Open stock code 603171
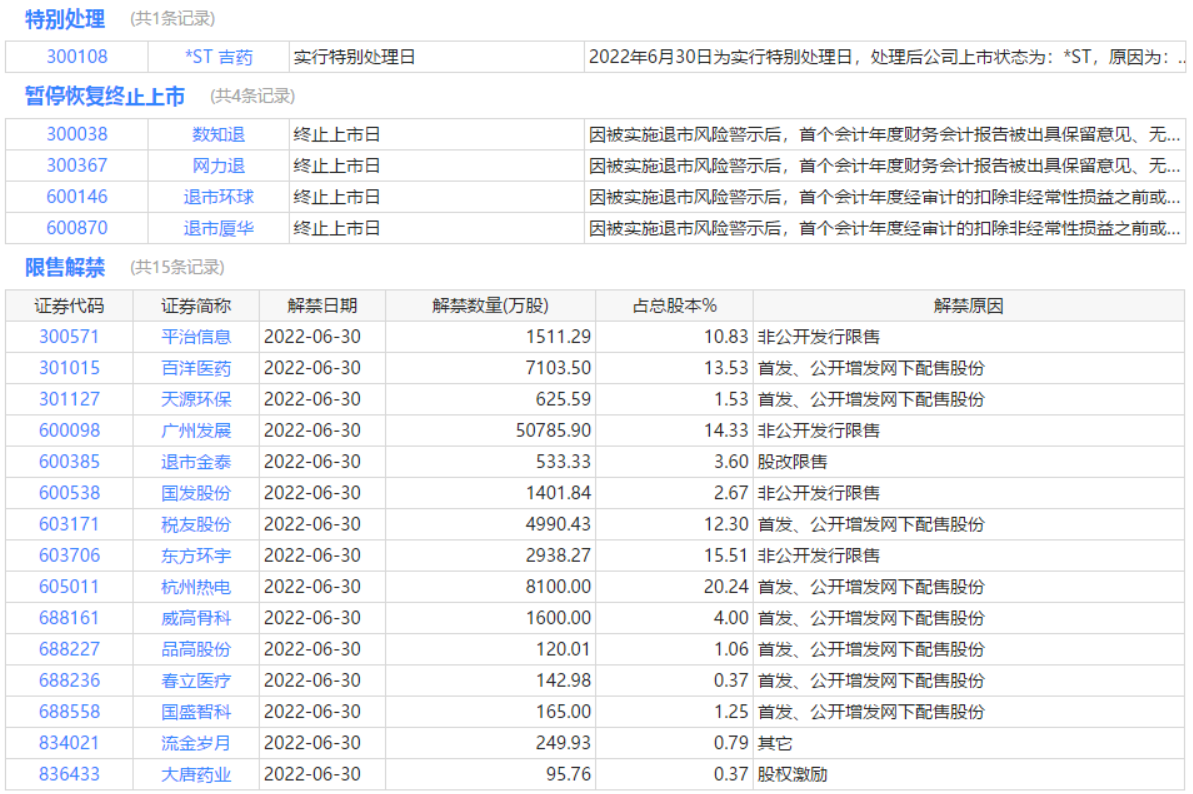Viewport: 1193px width, 794px height. [x=69, y=524]
